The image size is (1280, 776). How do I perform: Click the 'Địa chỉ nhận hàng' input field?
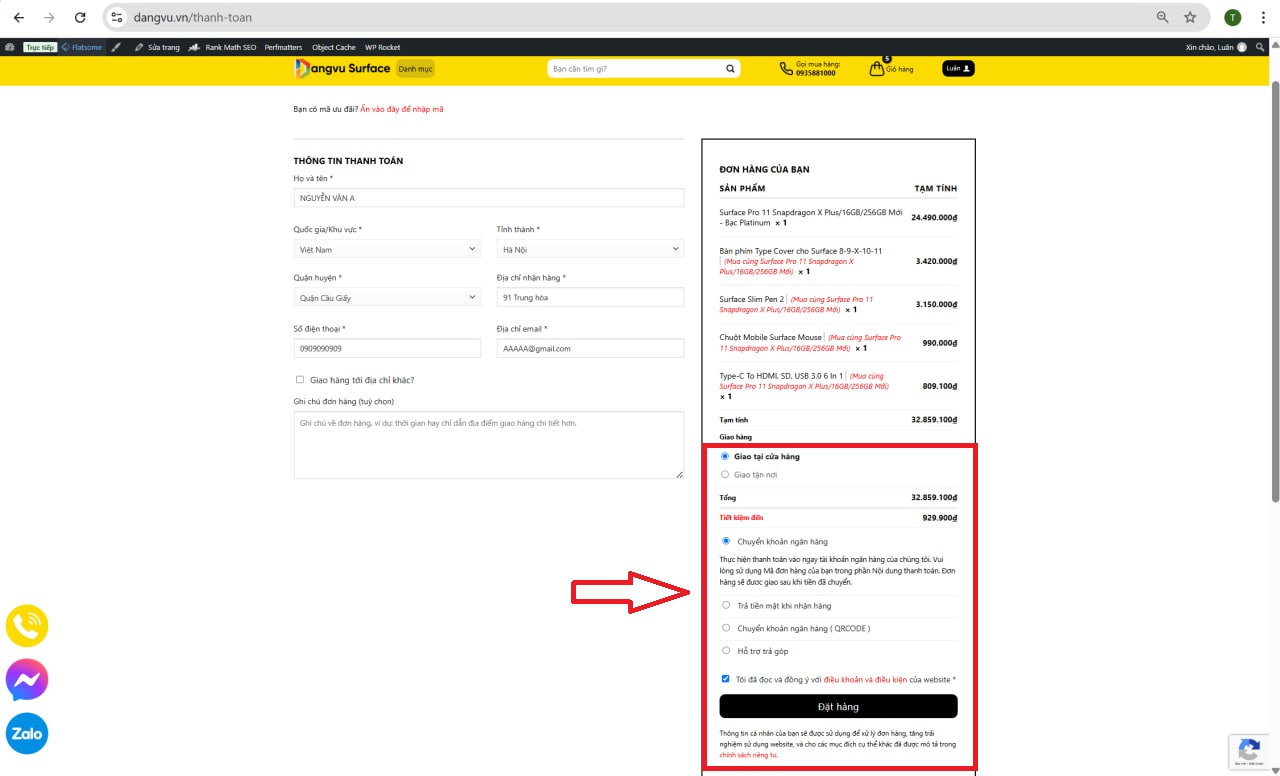point(590,297)
